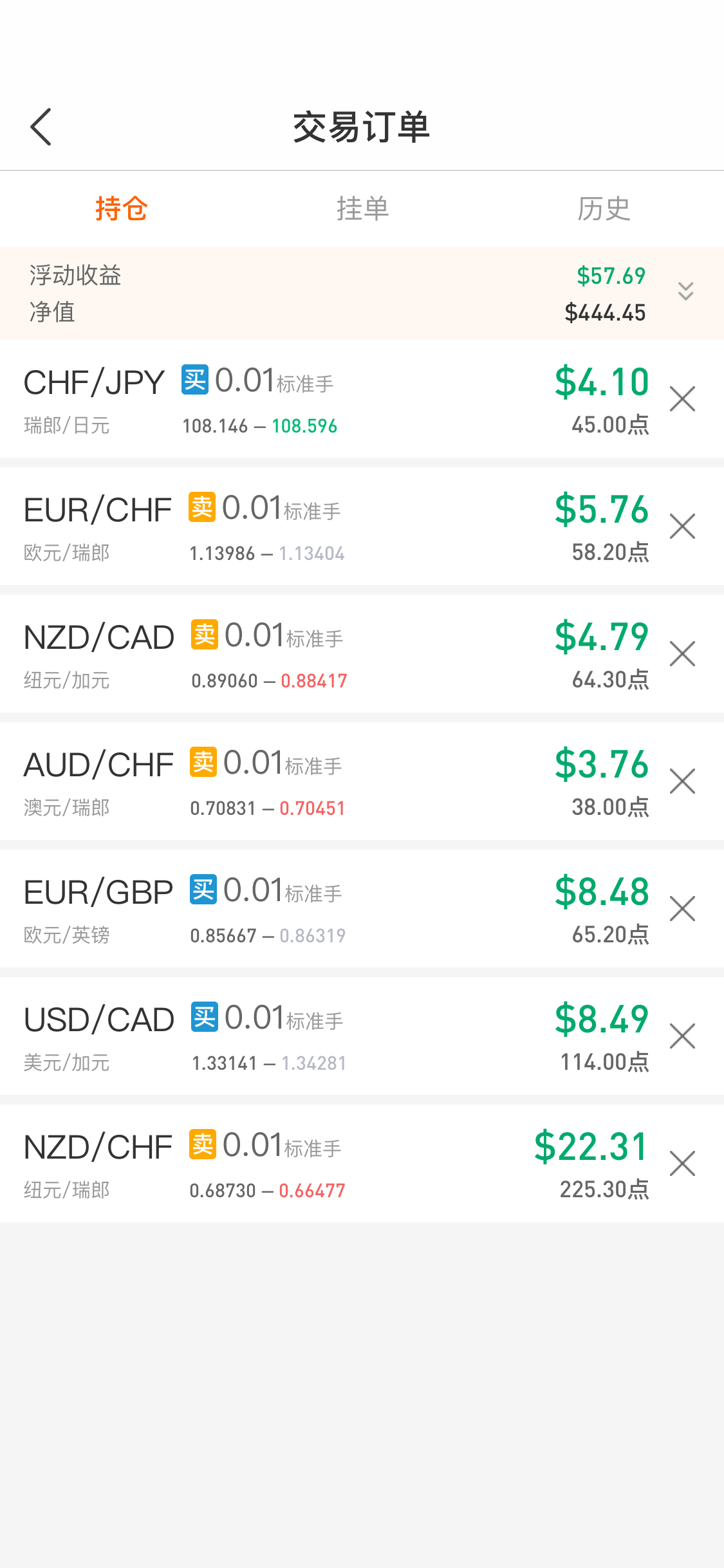Close the EUR/GBP position

pyautogui.click(x=682, y=908)
